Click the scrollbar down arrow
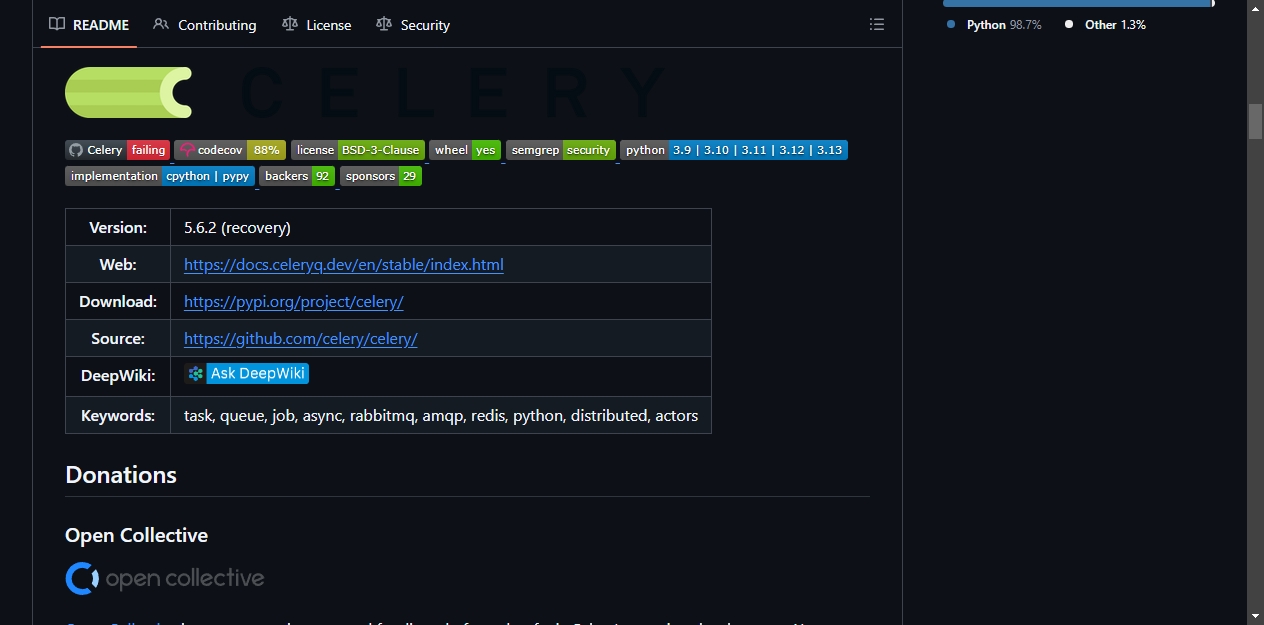Image resolution: width=1264 pixels, height=625 pixels. [x=1255, y=616]
